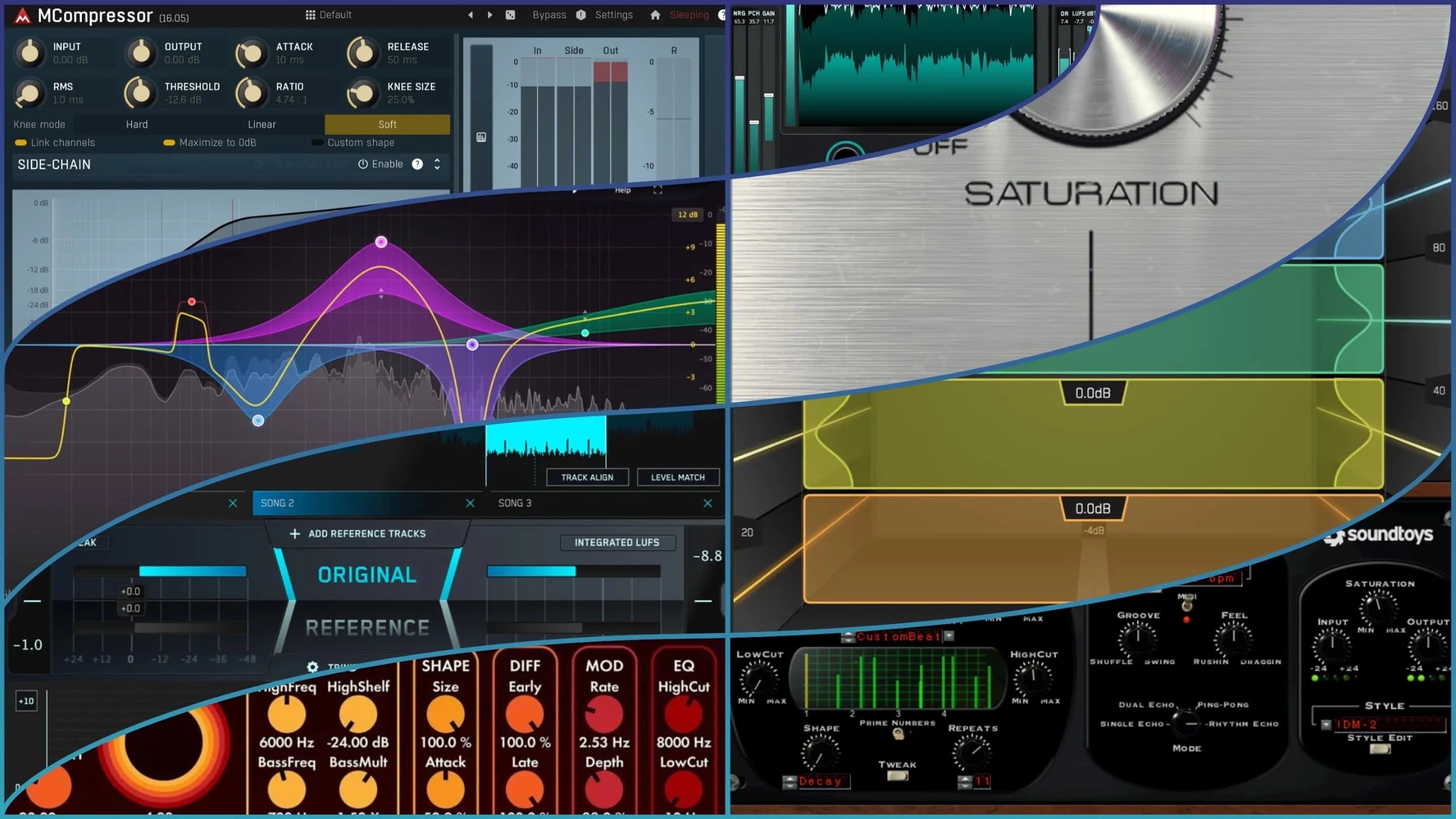This screenshot has width=1456, height=819.
Task: Click the MCompressor Threshold knob
Action: tap(140, 93)
